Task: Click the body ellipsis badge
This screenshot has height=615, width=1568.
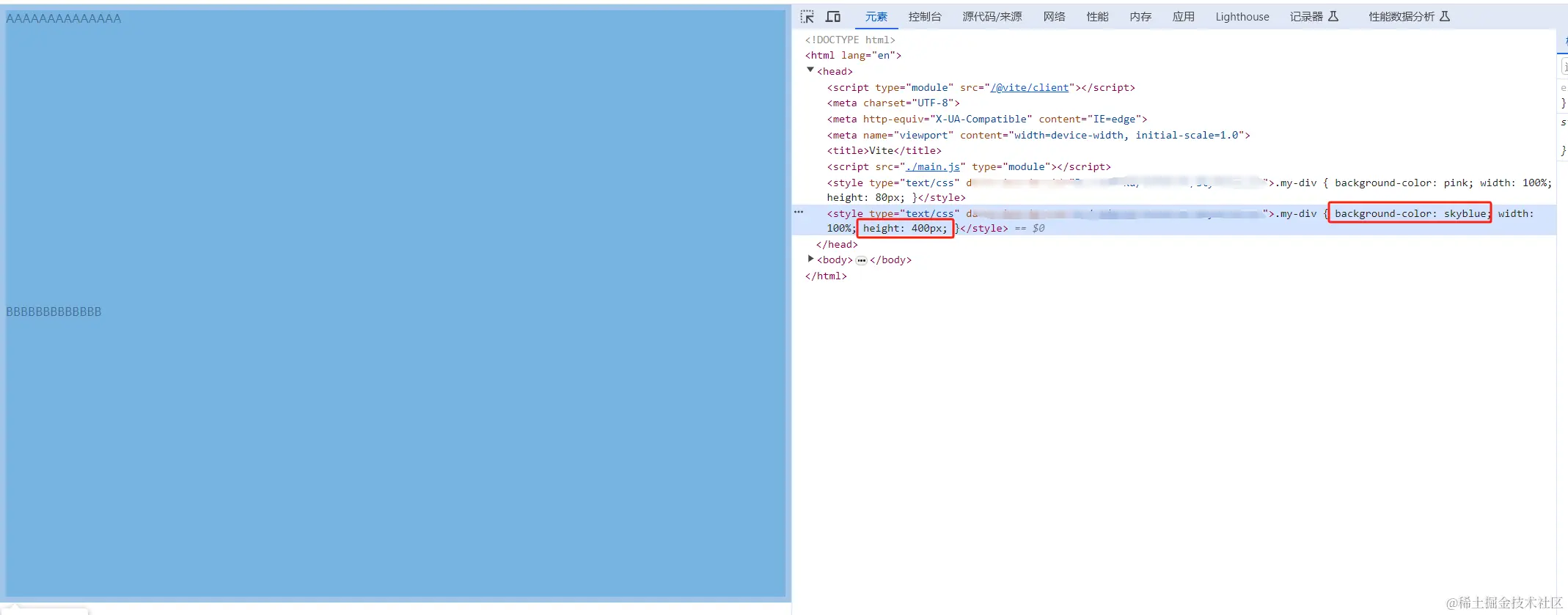Action: click(x=861, y=260)
